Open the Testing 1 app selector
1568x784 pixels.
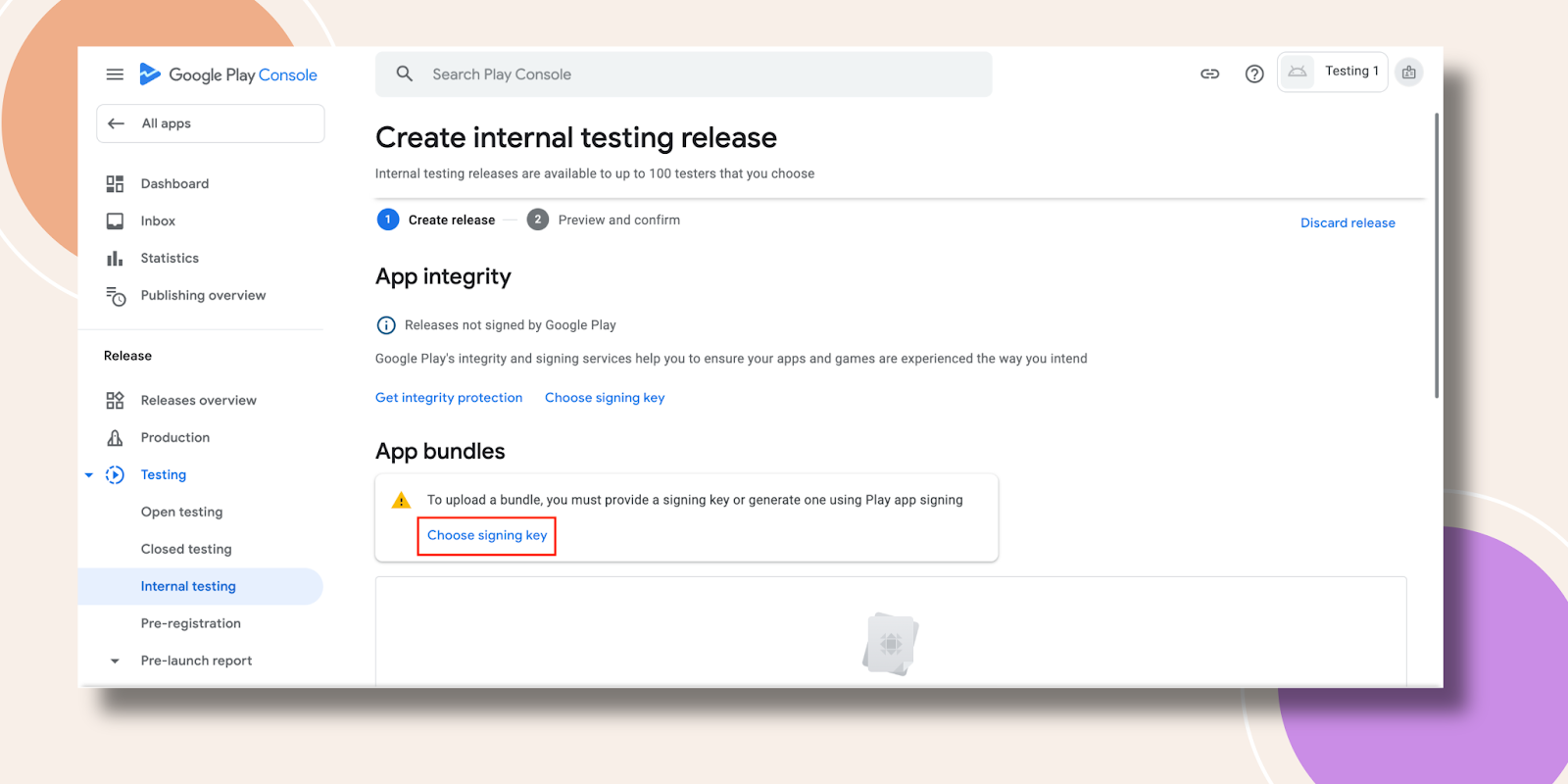(1333, 72)
